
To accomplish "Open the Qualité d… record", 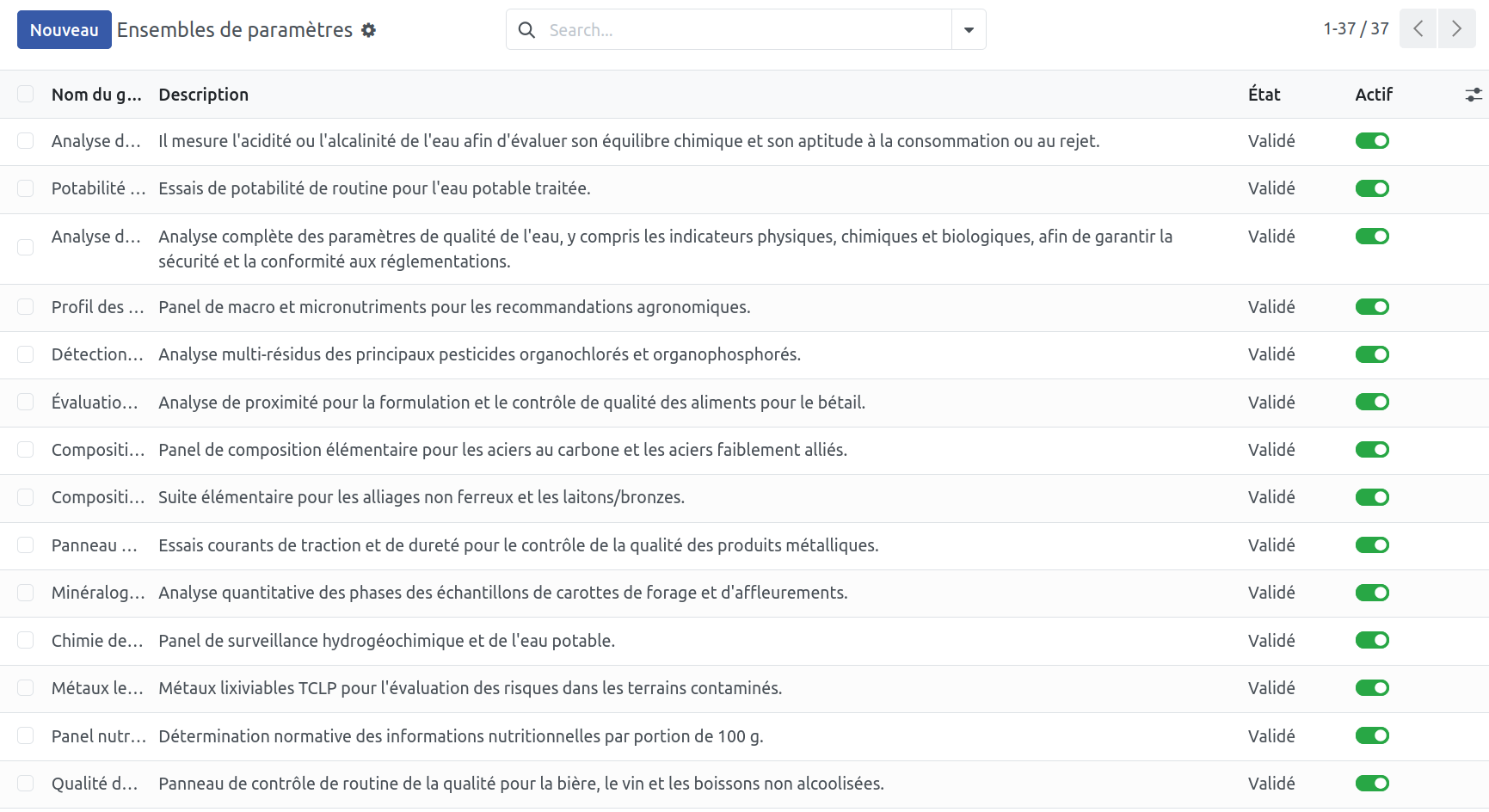I will coord(95,784).
